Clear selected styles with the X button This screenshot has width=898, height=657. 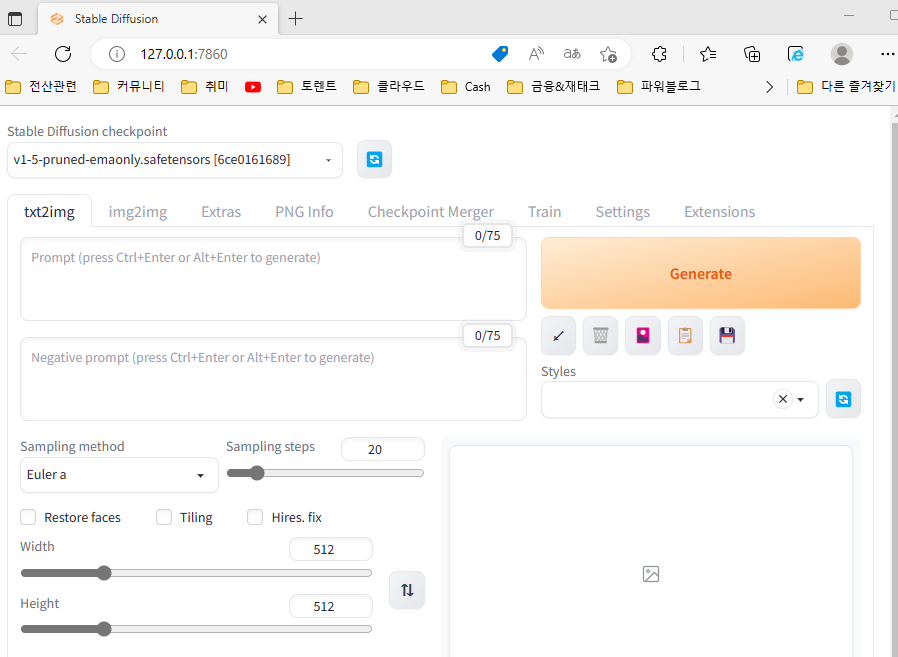click(x=783, y=399)
